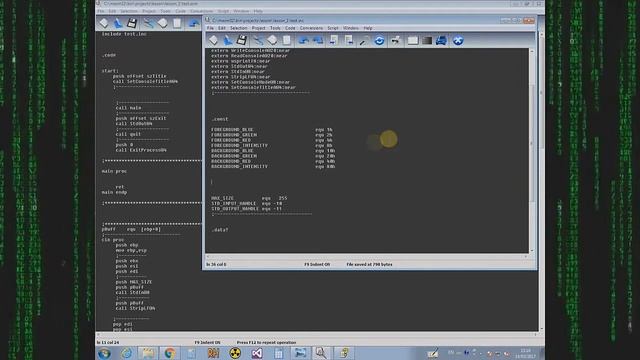Click the blue Undo arrow in front window
This screenshot has height=360, width=640.
pos(303,40)
